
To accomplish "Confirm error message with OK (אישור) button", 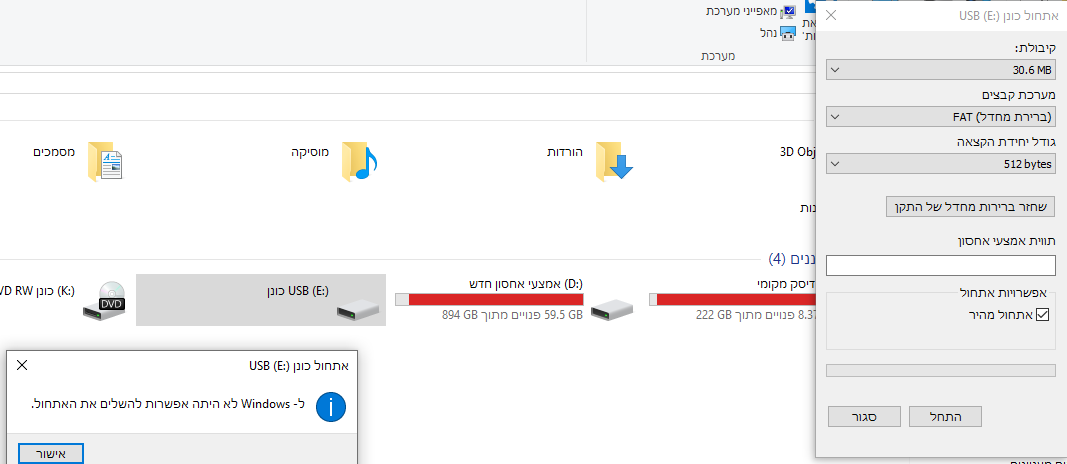I will click(x=51, y=454).
